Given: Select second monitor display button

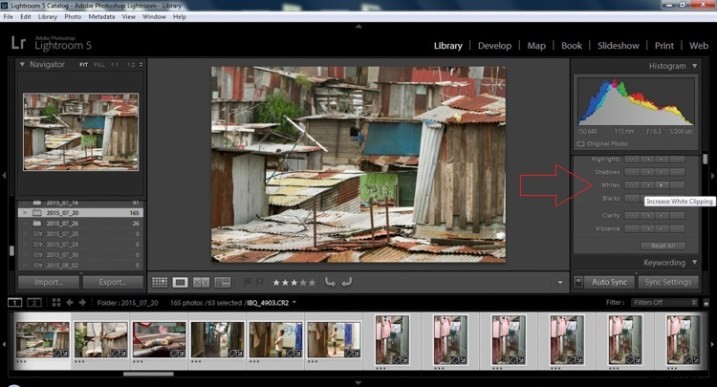Looking at the screenshot, I should pyautogui.click(x=34, y=302).
